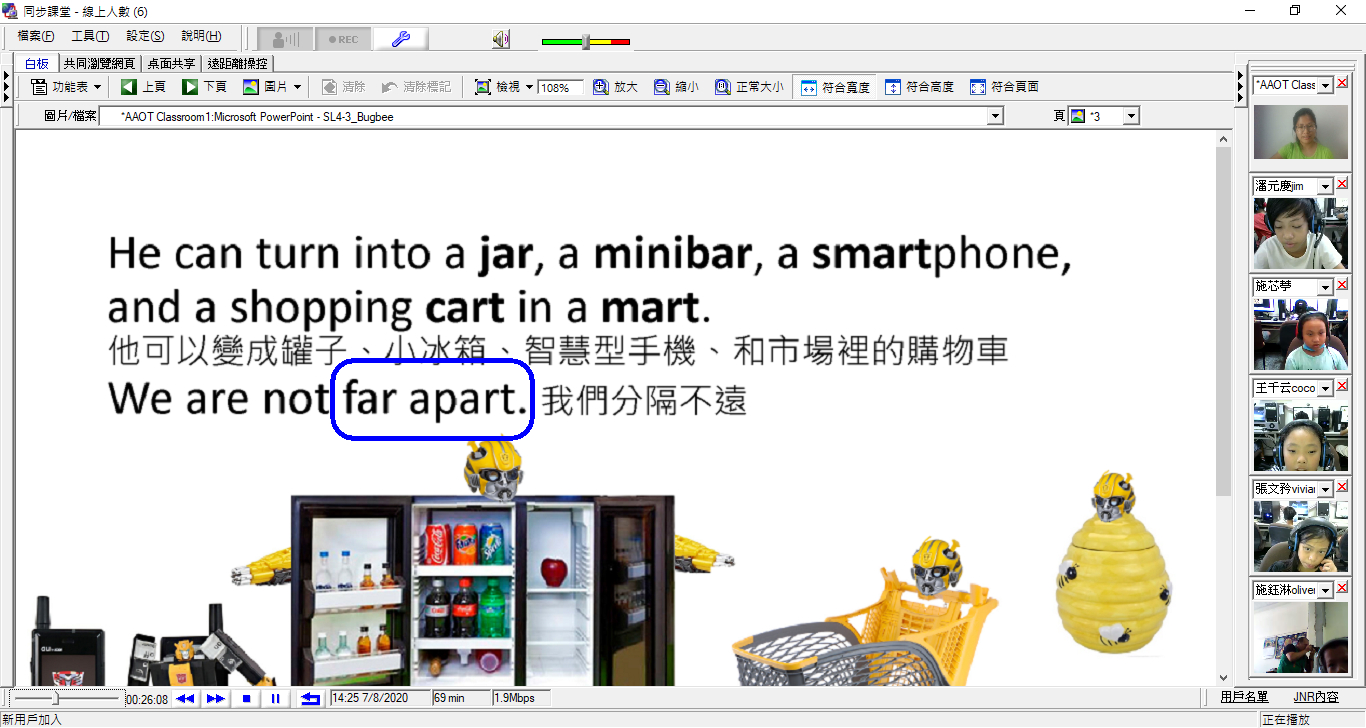The width and height of the screenshot is (1366, 728).
Task: Click the 14:25 7/8/2020 status field
Action: pyautogui.click(x=379, y=698)
